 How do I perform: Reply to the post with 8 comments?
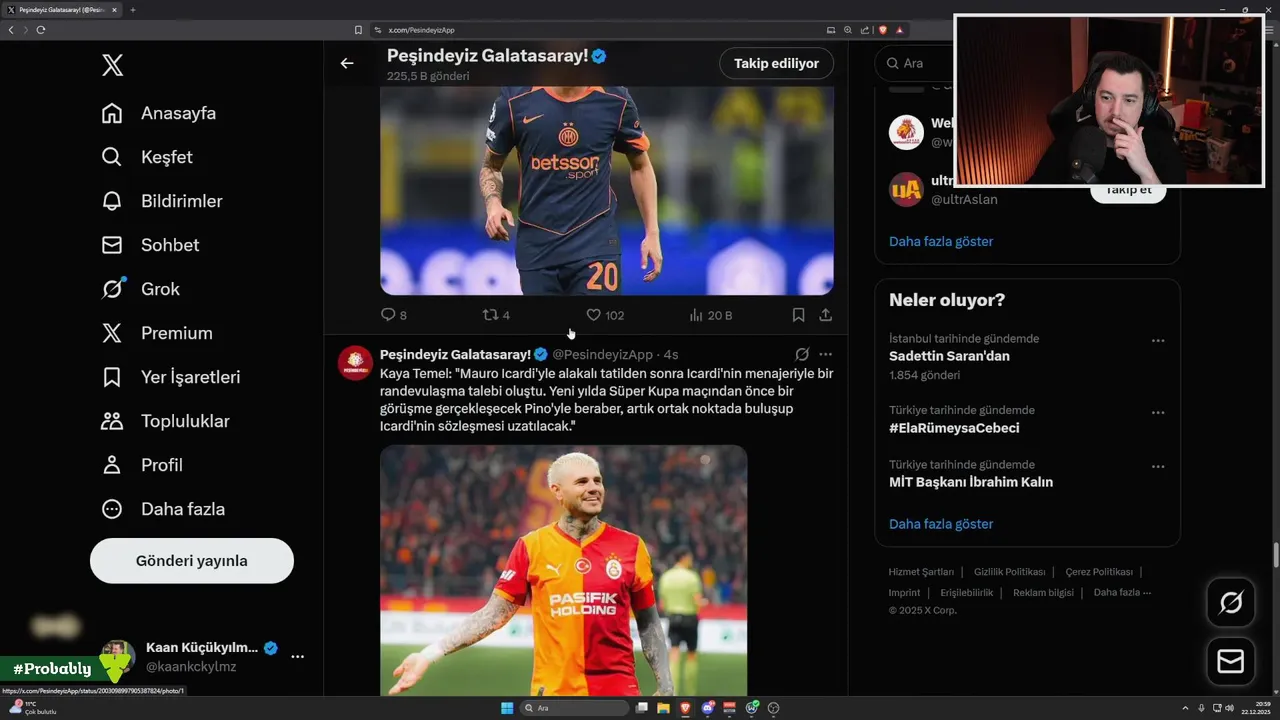(394, 315)
